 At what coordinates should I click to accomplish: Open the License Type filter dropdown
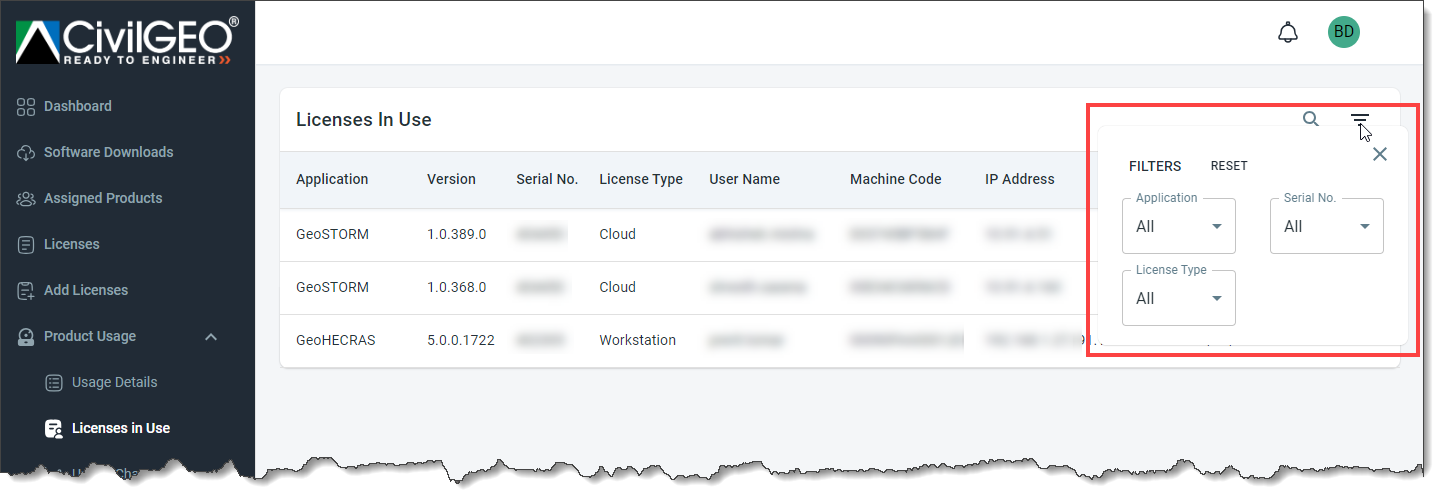coord(1179,298)
